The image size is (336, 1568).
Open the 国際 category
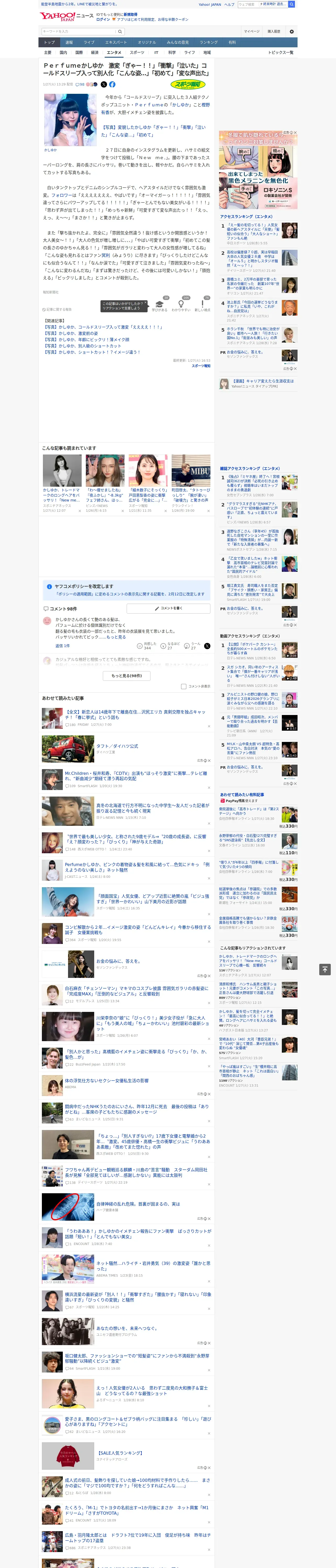coord(79,52)
